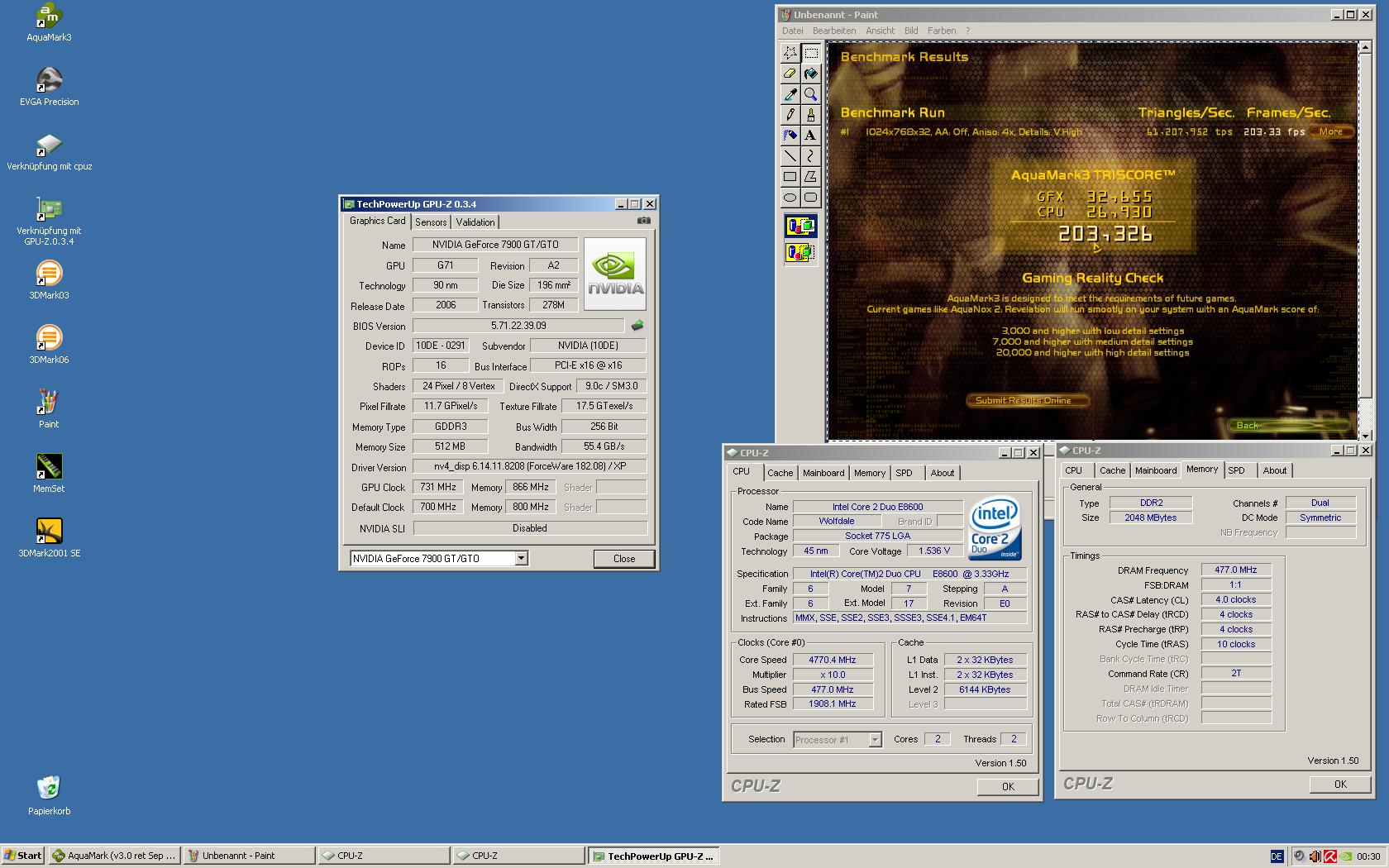
Task: Open the Bearbeiten menu in Paint
Action: click(x=834, y=31)
